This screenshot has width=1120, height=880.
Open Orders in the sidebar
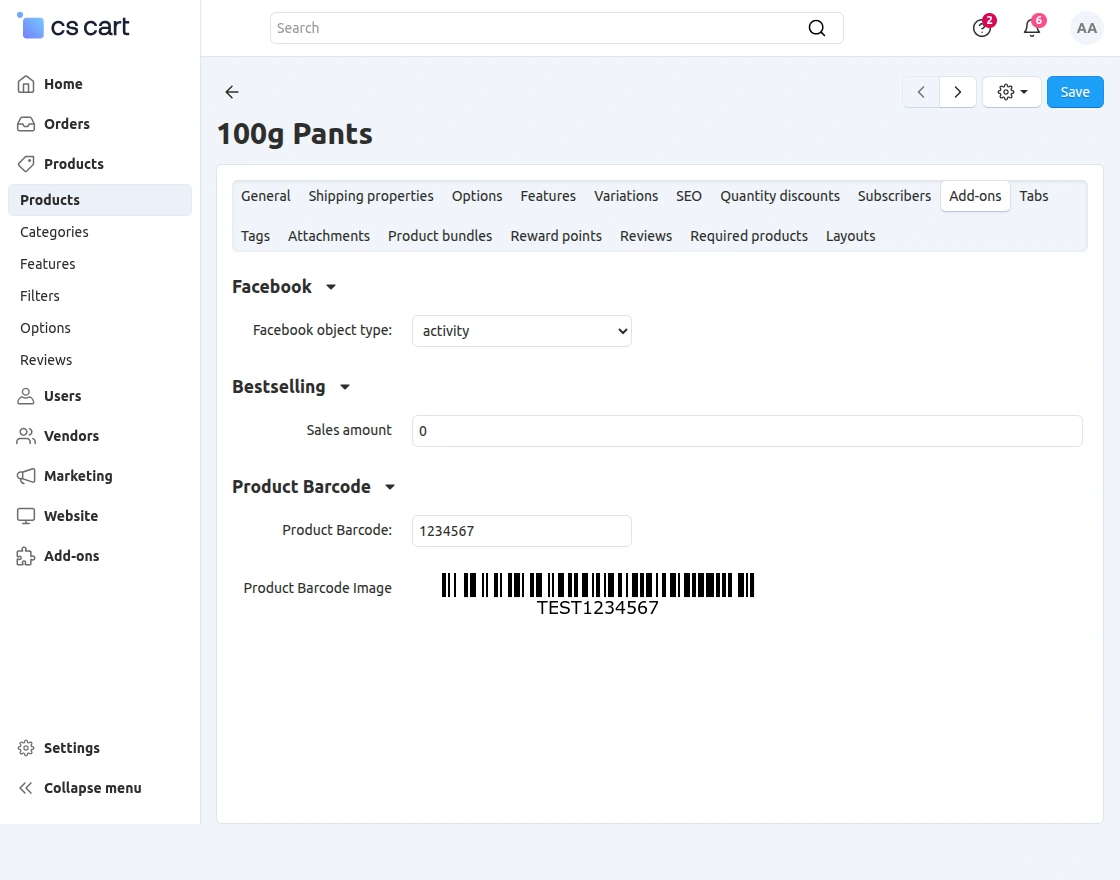[x=66, y=124]
